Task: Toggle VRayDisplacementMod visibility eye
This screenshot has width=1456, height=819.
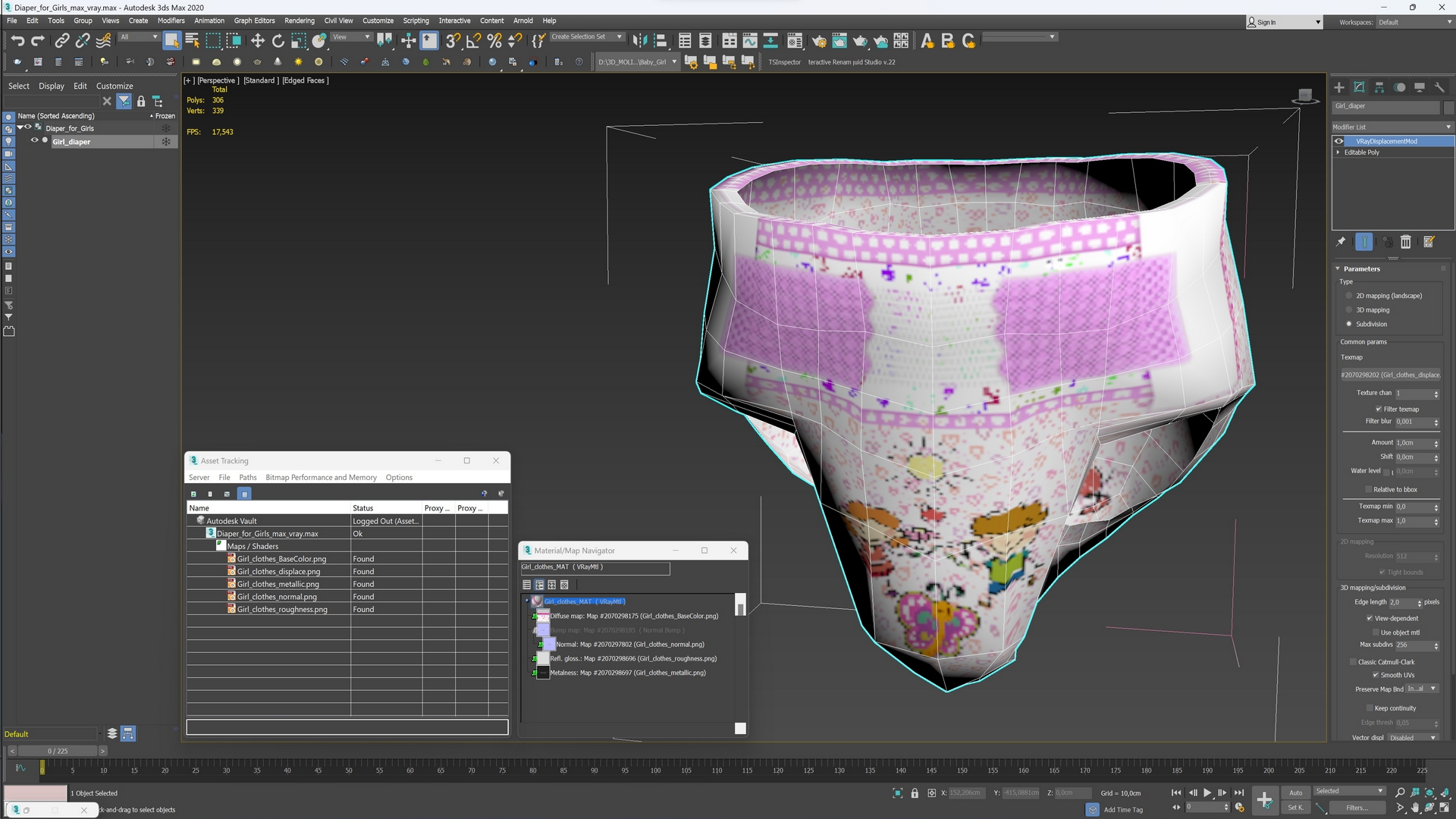Action: tap(1339, 141)
